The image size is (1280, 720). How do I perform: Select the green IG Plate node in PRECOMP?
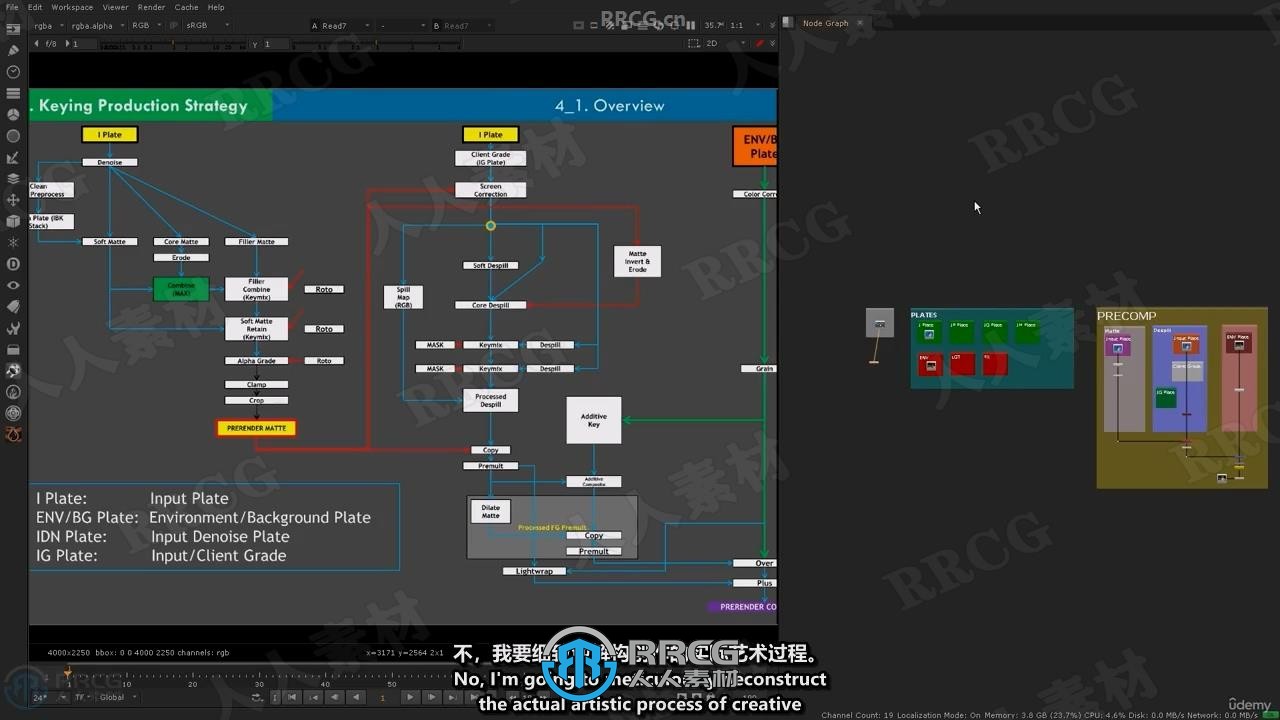coord(1165,397)
